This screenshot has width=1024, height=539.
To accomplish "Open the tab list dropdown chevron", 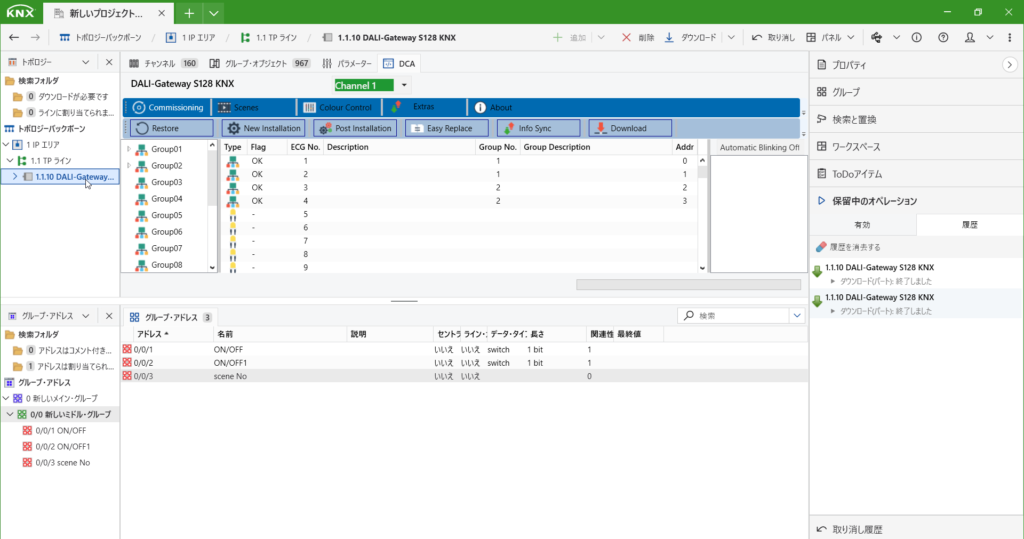I will tap(214, 13).
